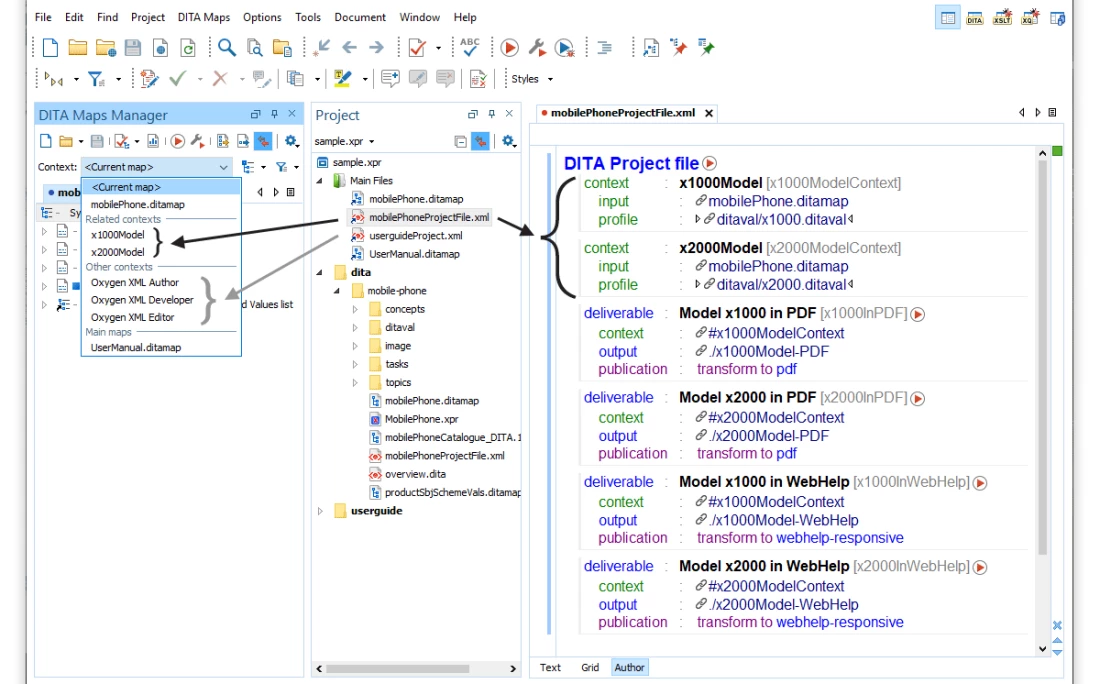Viewport: 1100px width, 684px height.
Task: Toggle Link with Editor in DITA Maps Manager
Action: [x=262, y=142]
